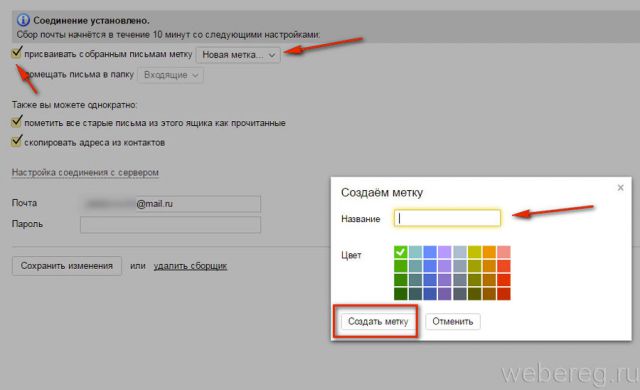The width and height of the screenshot is (640, 390).
Task: Choose the second-row purple swatch
Action: pos(444,266)
